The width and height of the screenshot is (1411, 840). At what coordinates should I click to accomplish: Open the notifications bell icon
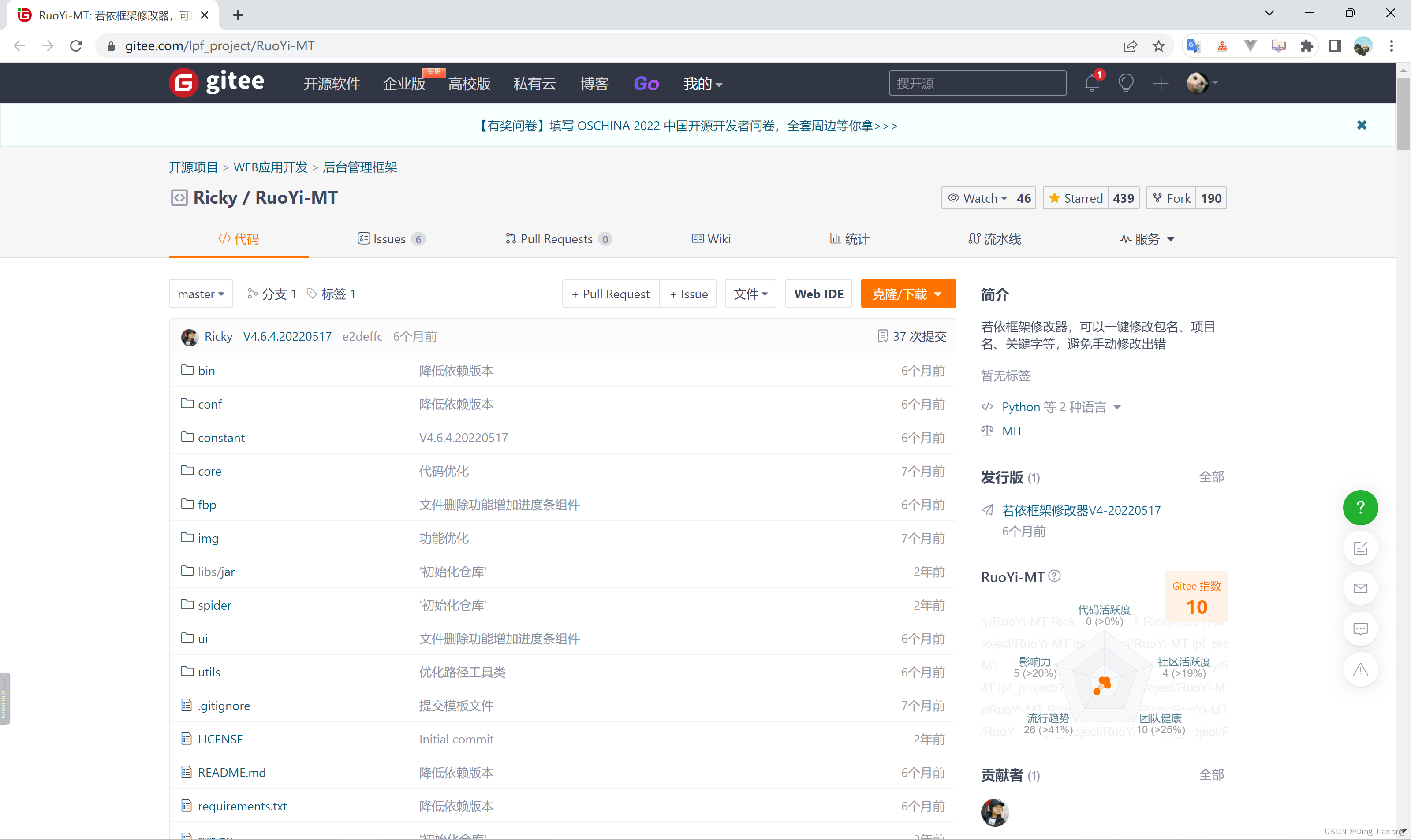(1092, 83)
